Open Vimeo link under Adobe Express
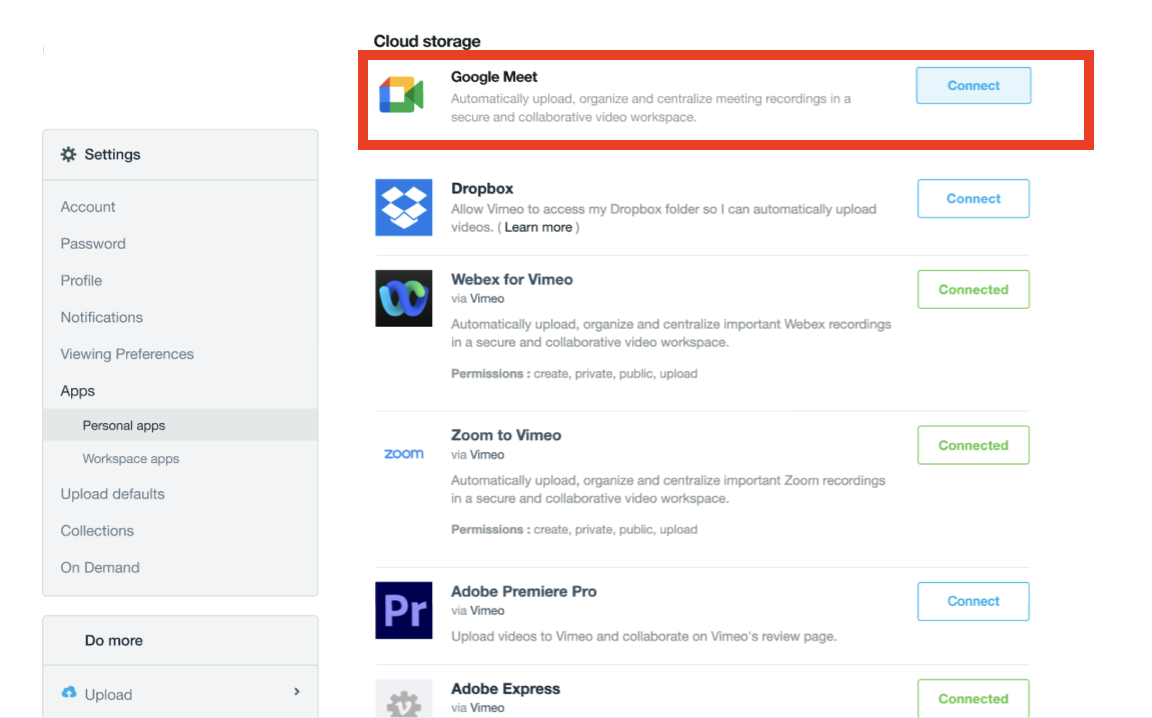This screenshot has height=718, width=1152. [x=487, y=708]
